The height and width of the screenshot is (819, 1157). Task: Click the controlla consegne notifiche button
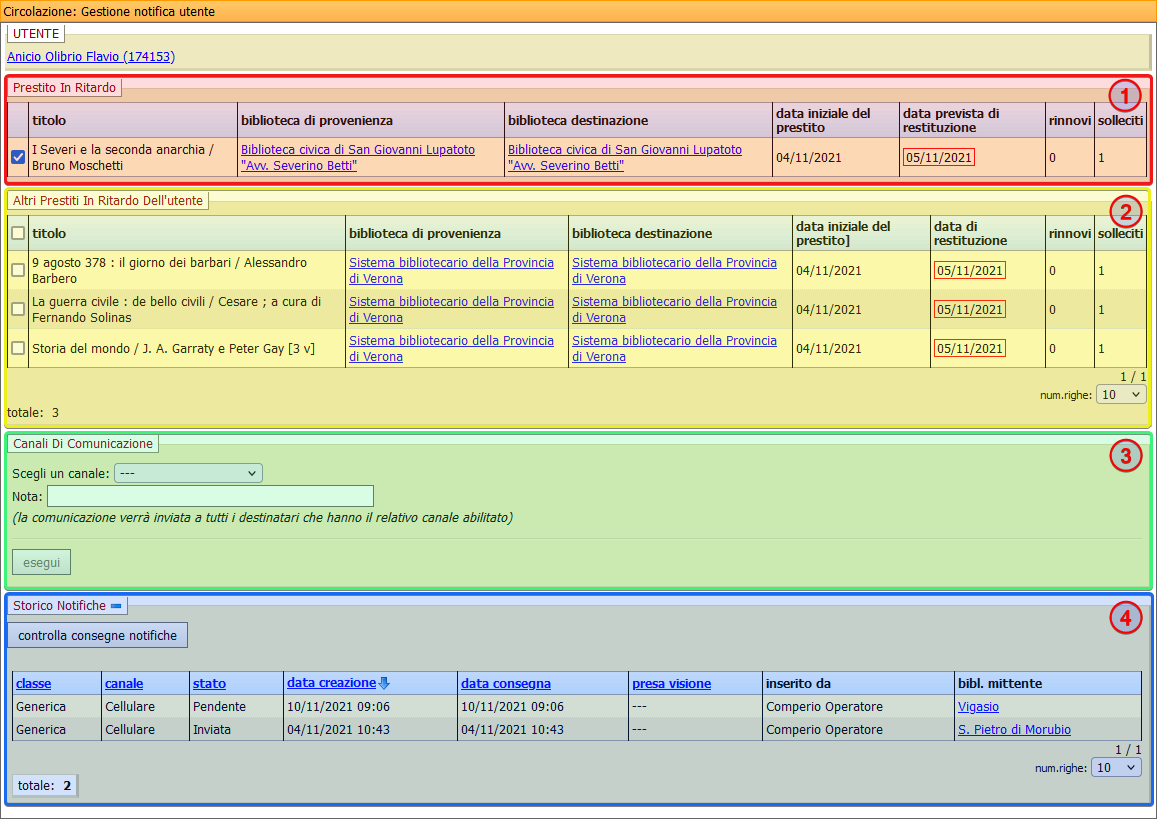[97, 635]
